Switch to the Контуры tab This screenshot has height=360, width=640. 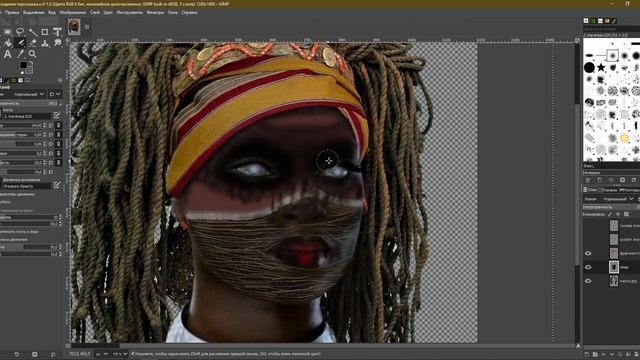[x=630, y=190]
